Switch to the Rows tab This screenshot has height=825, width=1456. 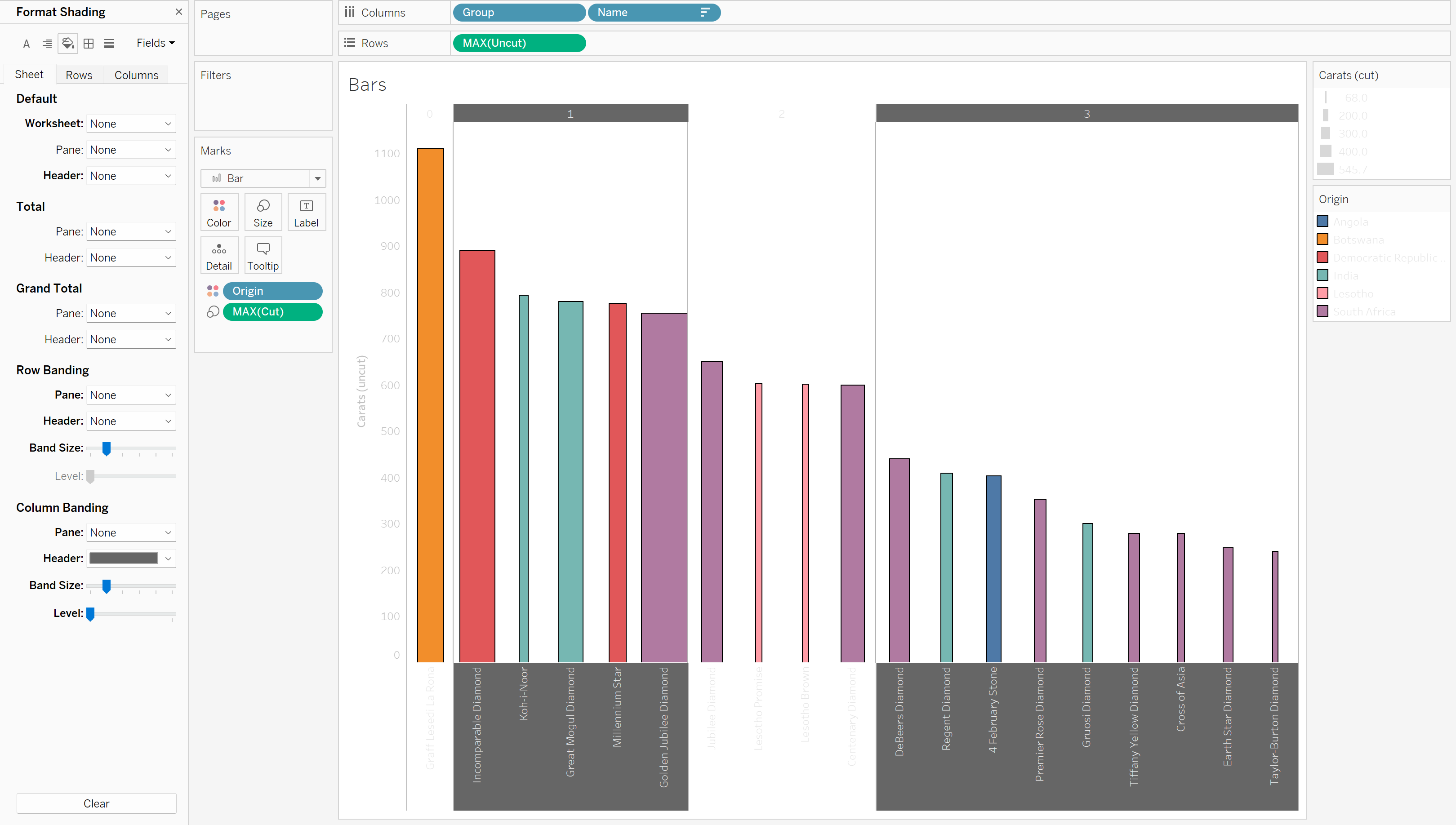coord(79,75)
